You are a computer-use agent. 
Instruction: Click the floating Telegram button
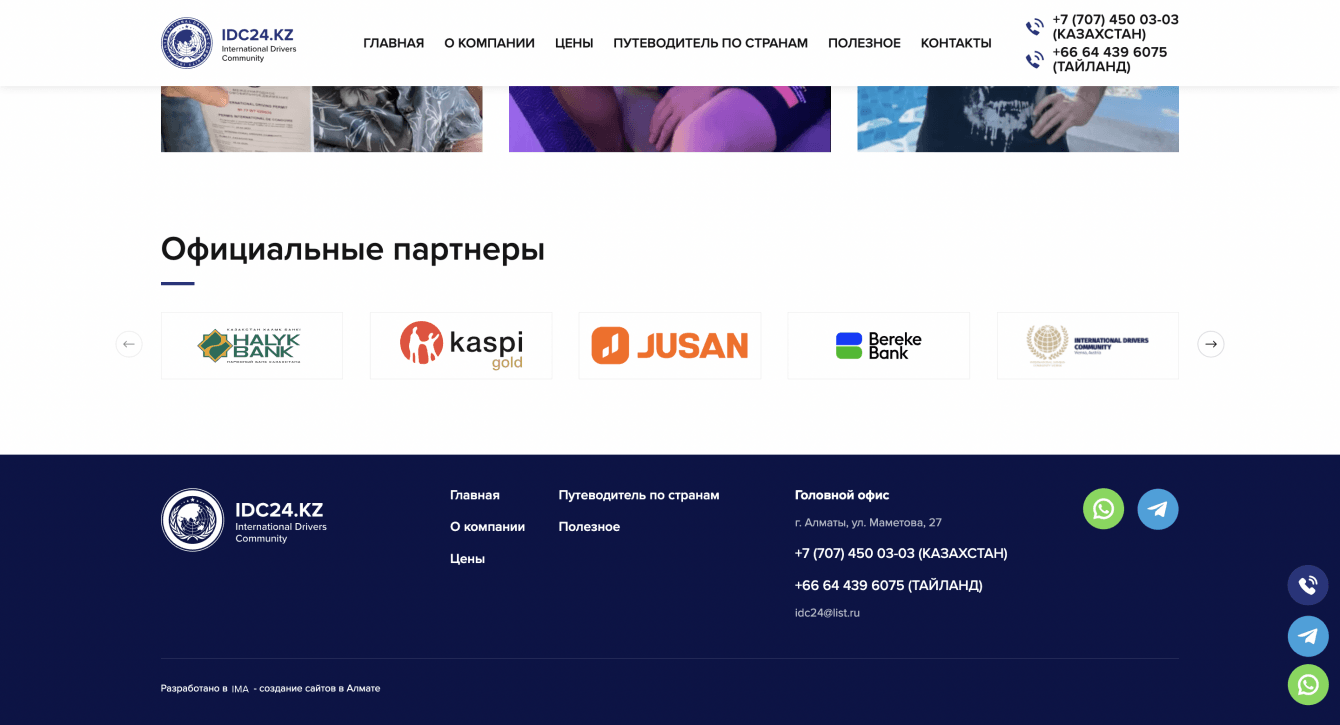[x=1308, y=636]
